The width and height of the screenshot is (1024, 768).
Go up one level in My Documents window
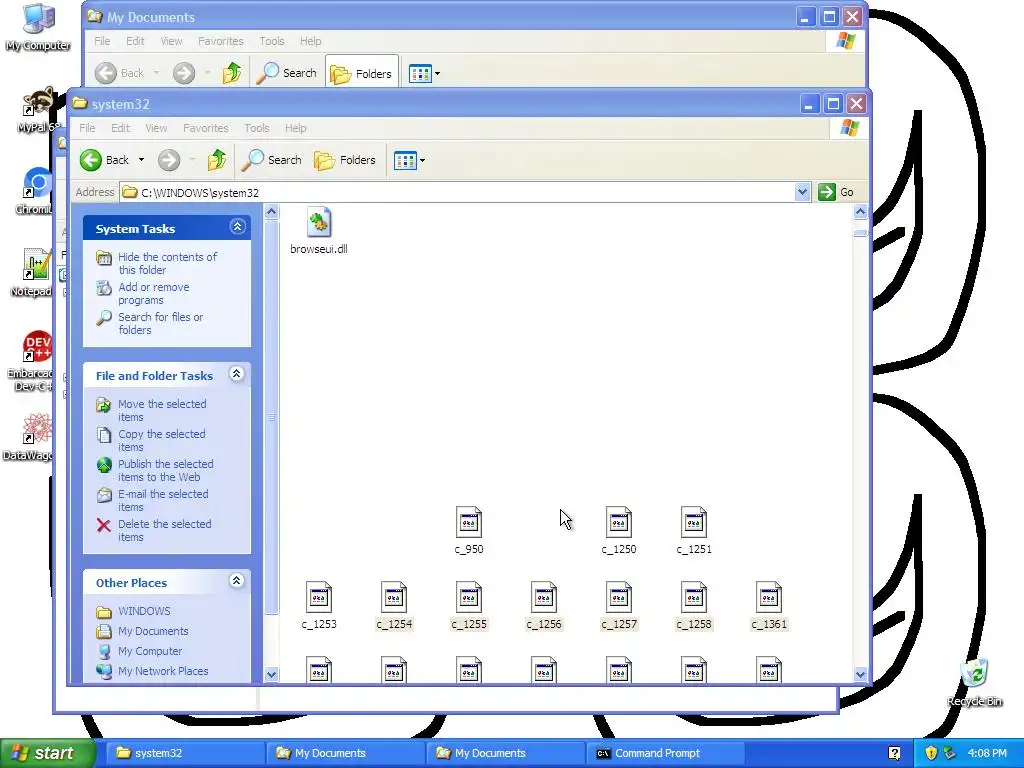pyautogui.click(x=232, y=73)
